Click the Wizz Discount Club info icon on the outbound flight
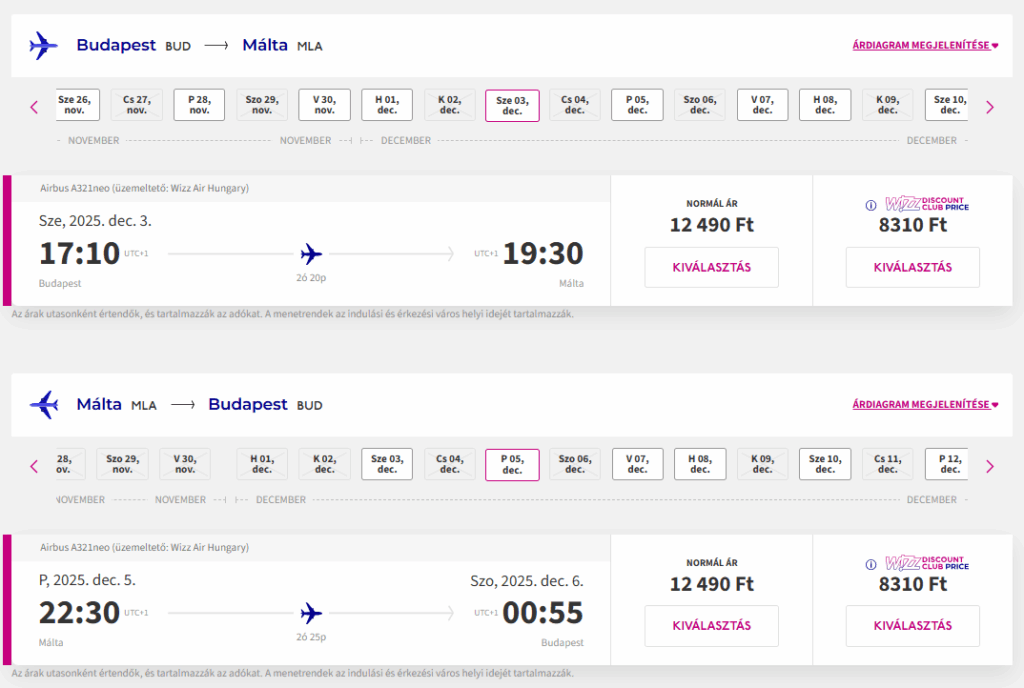The width and height of the screenshot is (1024, 688). (x=871, y=205)
